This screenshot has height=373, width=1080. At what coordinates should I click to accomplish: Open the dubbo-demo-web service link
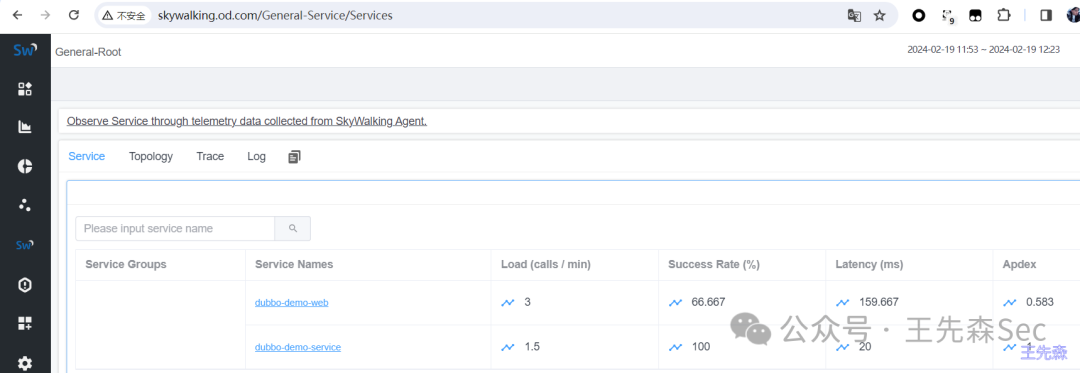point(291,302)
